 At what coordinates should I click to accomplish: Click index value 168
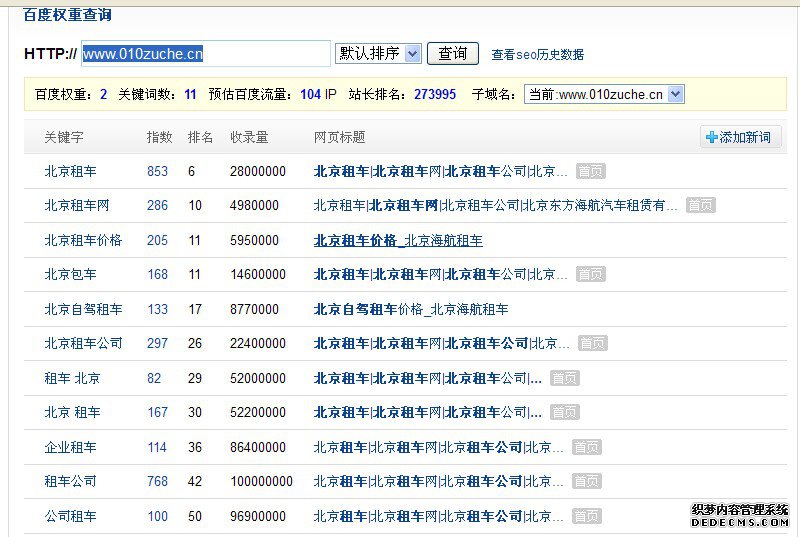click(157, 274)
